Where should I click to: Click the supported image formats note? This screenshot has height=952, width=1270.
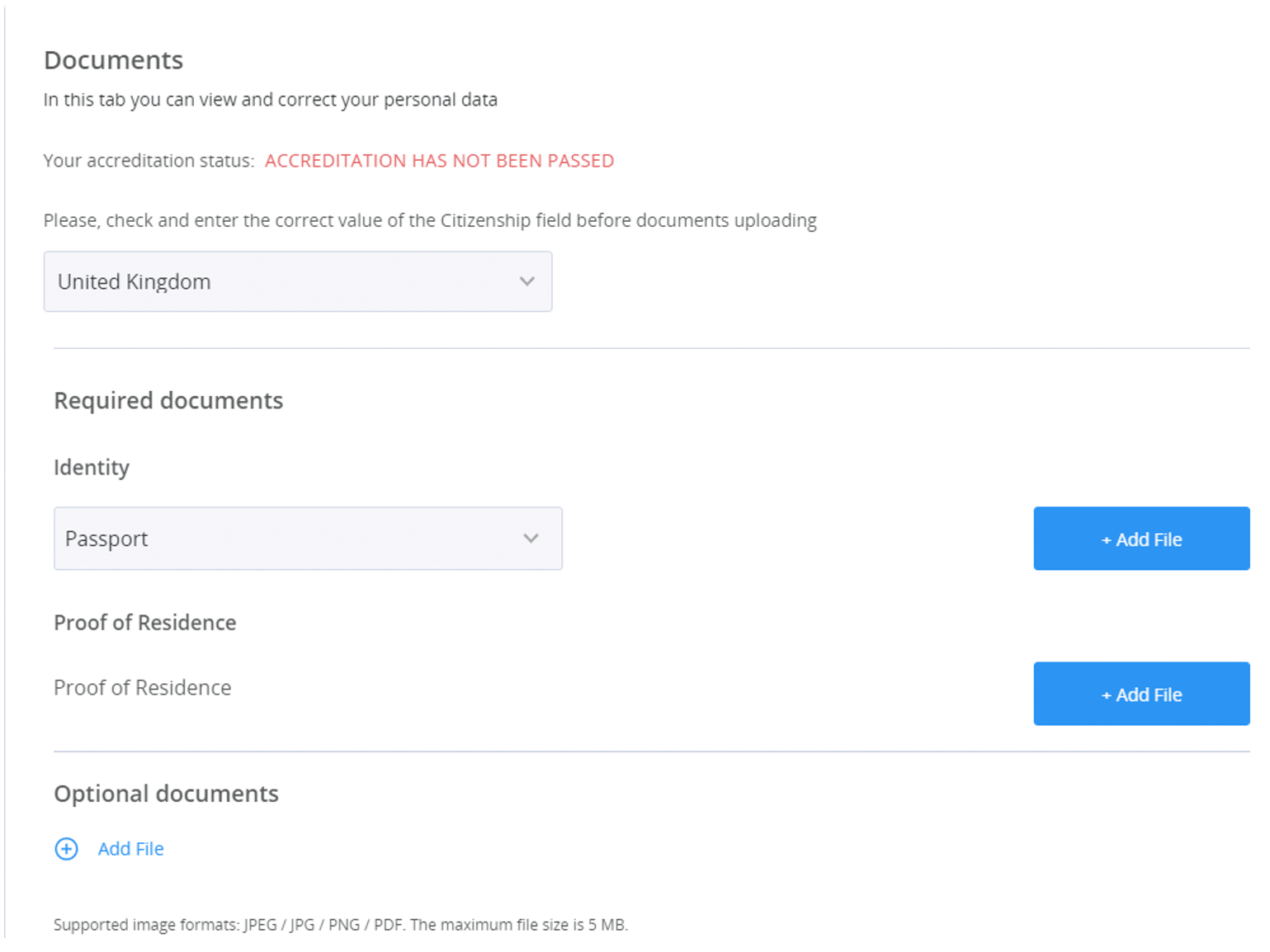tap(341, 925)
